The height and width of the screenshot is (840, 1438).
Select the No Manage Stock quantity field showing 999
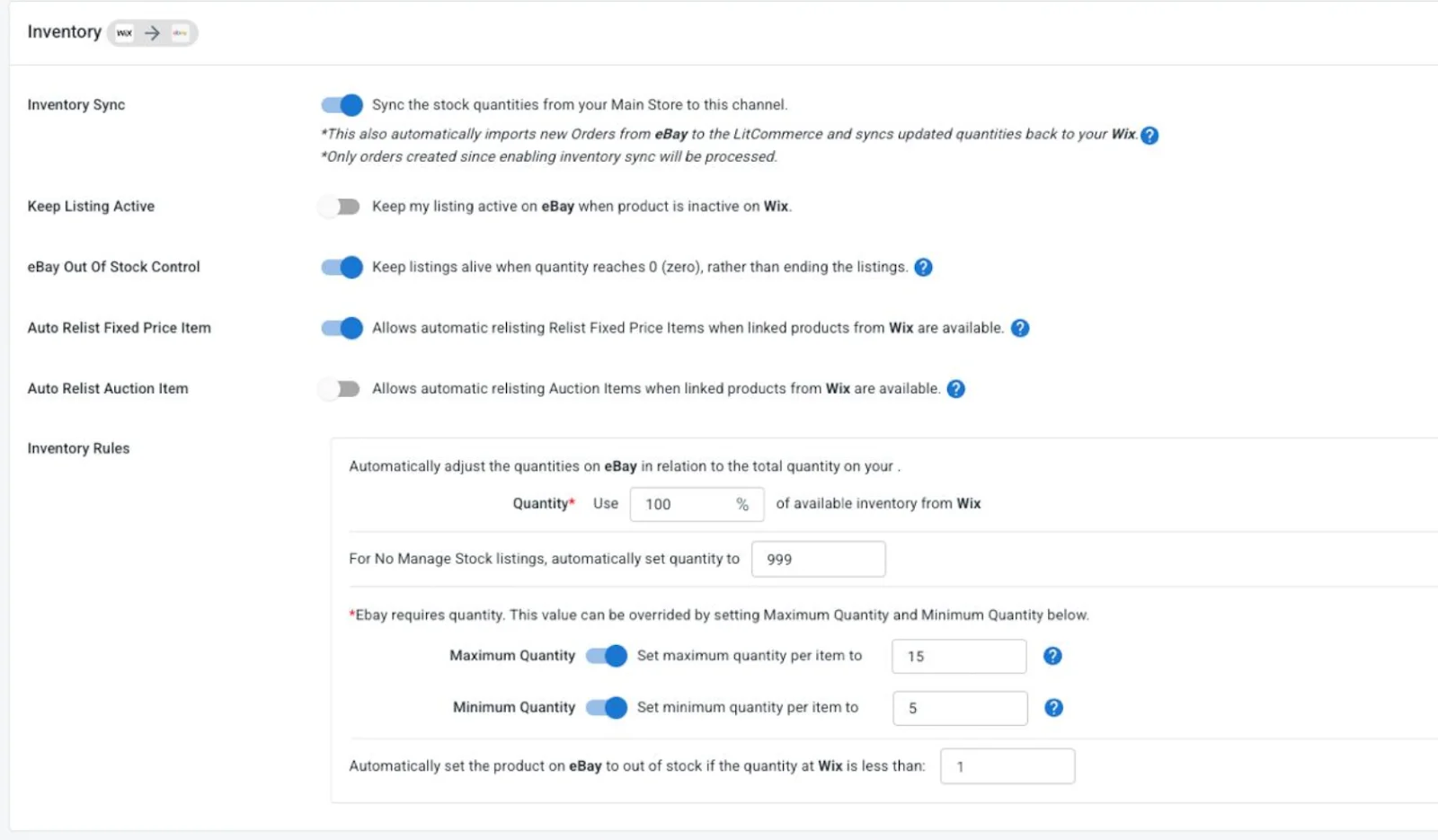coord(818,559)
